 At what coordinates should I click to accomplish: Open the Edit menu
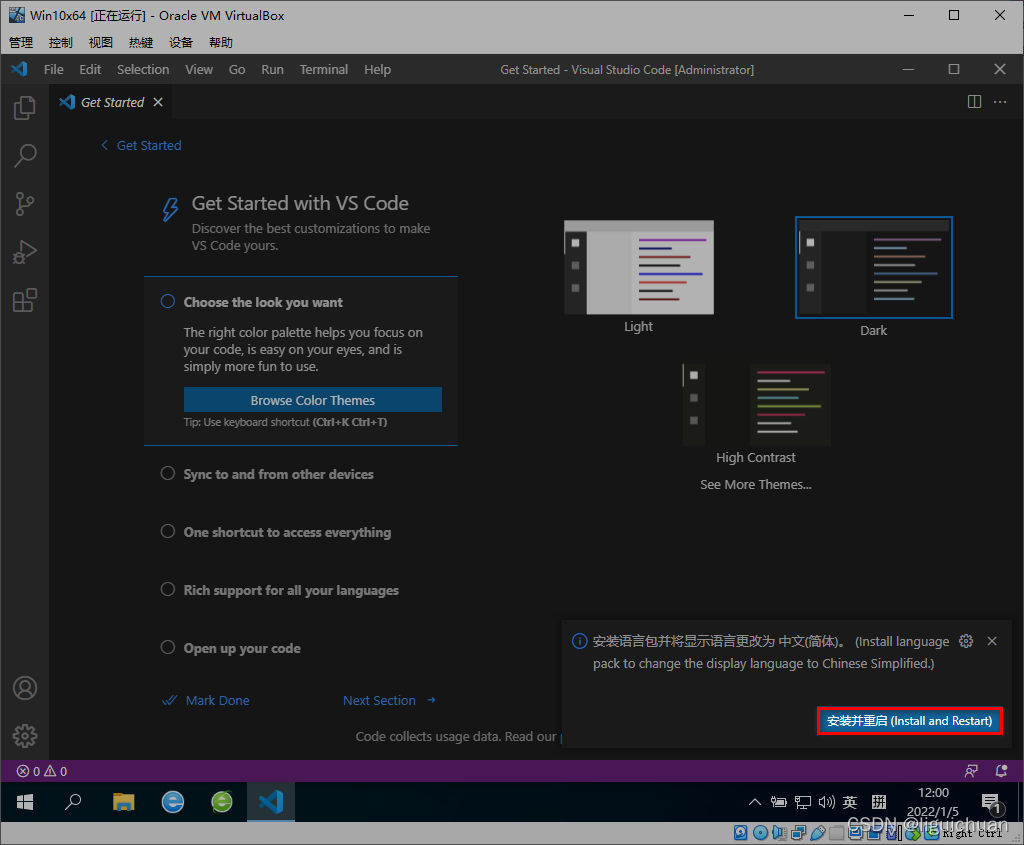[x=90, y=69]
